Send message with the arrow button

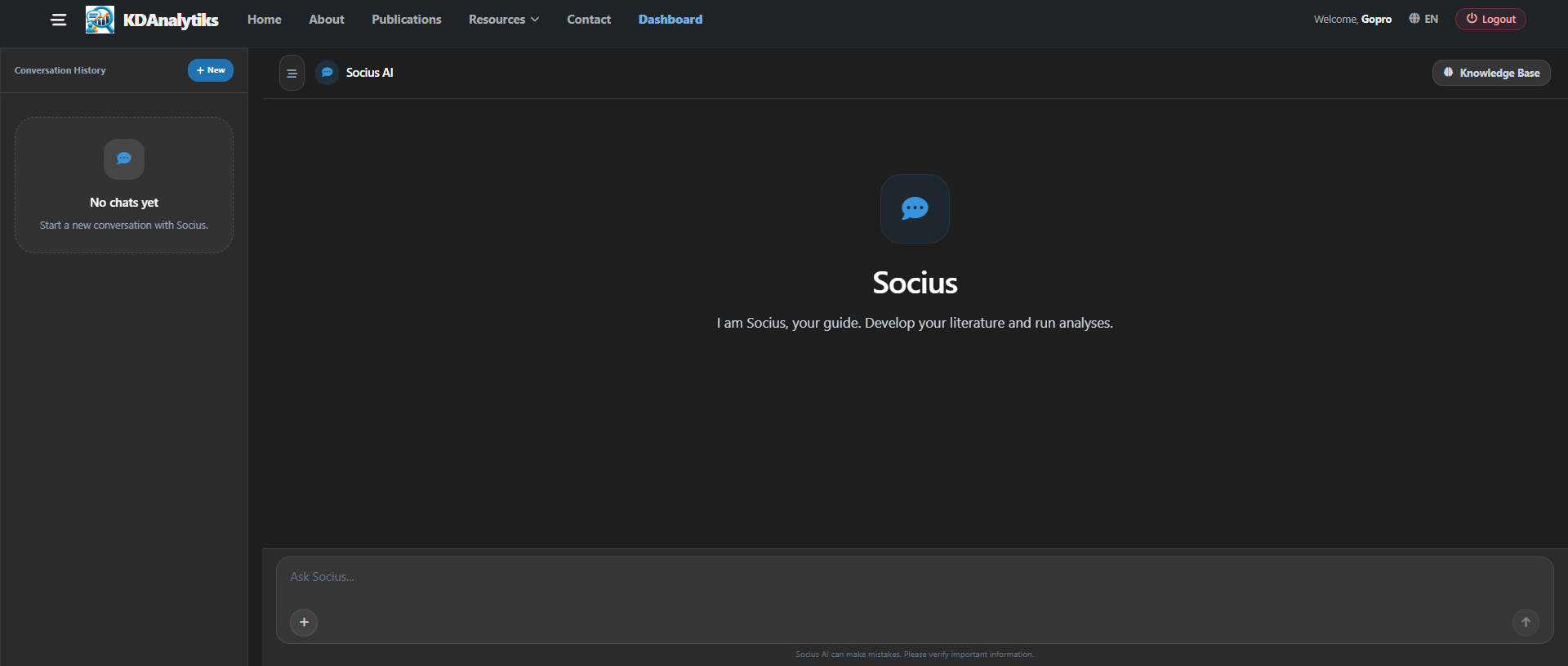(1526, 622)
